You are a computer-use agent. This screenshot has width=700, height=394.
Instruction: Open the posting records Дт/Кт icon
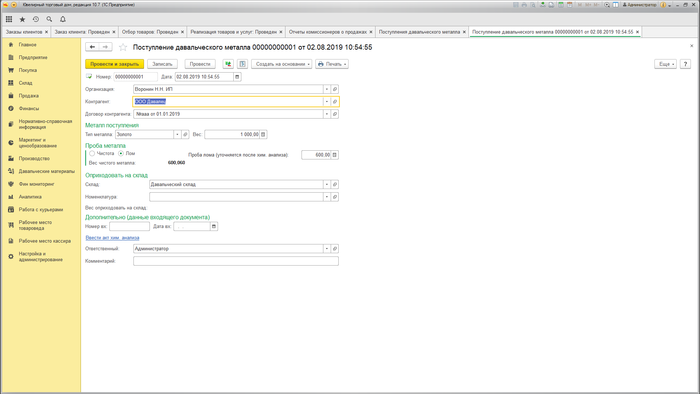tap(228, 64)
